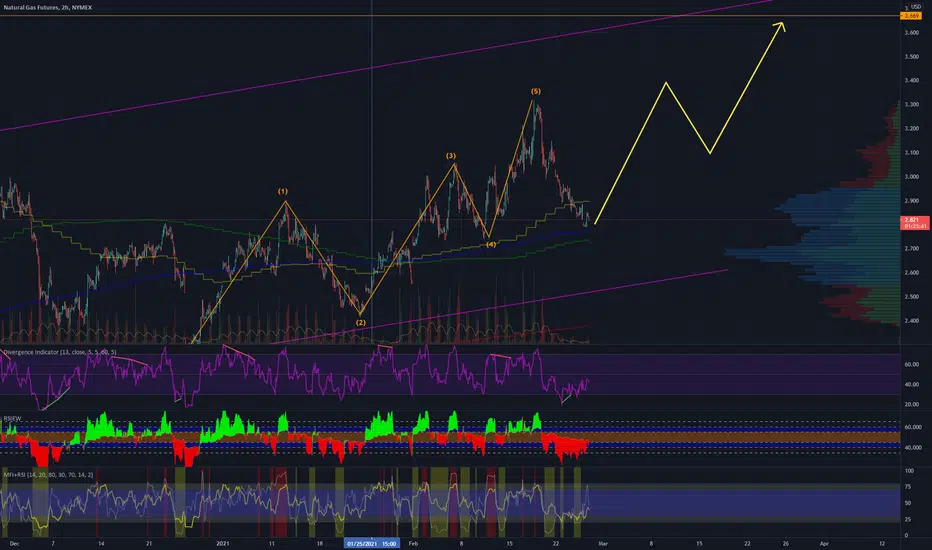The image size is (932, 550).
Task: Click the 2.700 price axis value
Action: (912, 249)
